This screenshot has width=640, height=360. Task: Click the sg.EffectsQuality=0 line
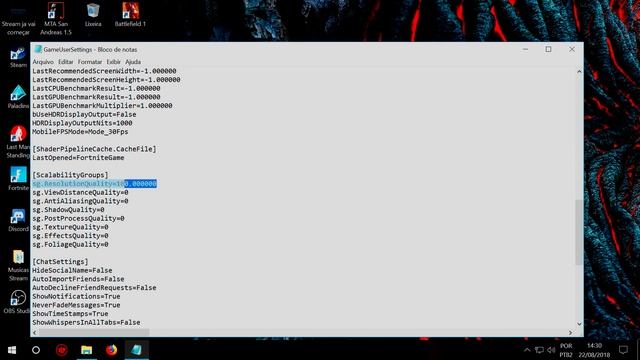(70, 236)
